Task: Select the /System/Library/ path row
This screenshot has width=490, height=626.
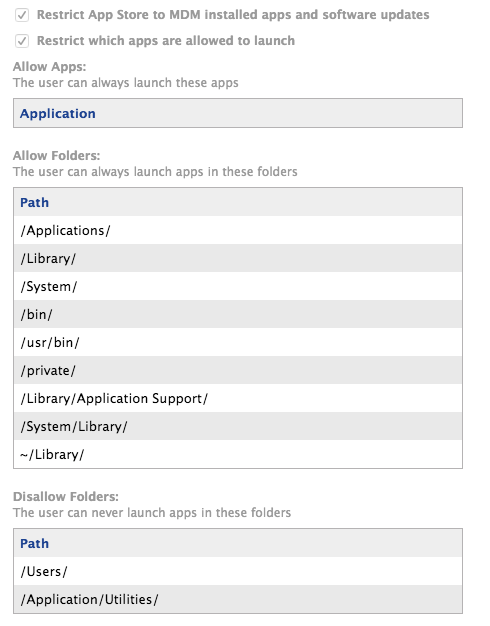Action: [238, 426]
